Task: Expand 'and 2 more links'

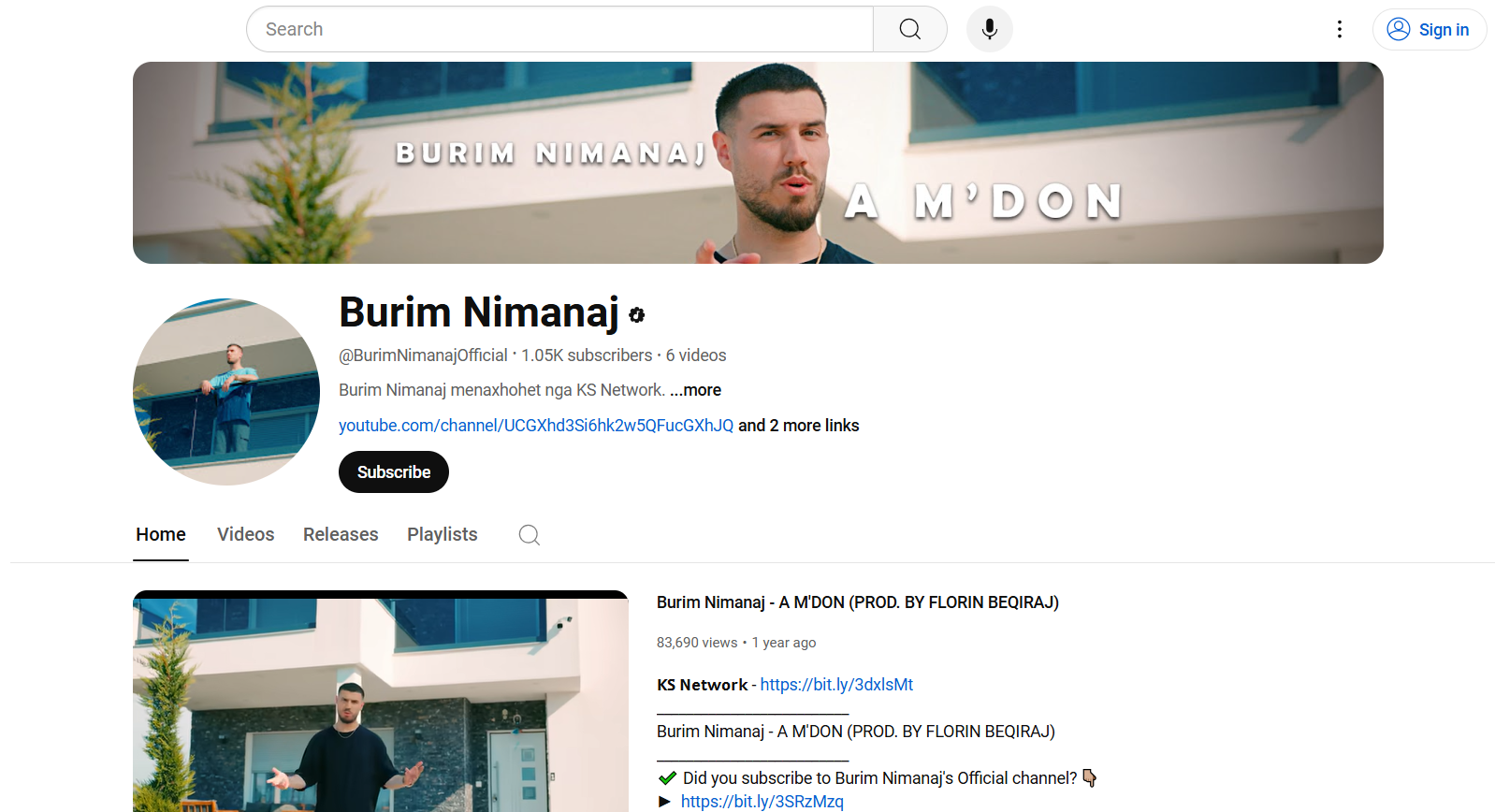Action: [x=798, y=426]
